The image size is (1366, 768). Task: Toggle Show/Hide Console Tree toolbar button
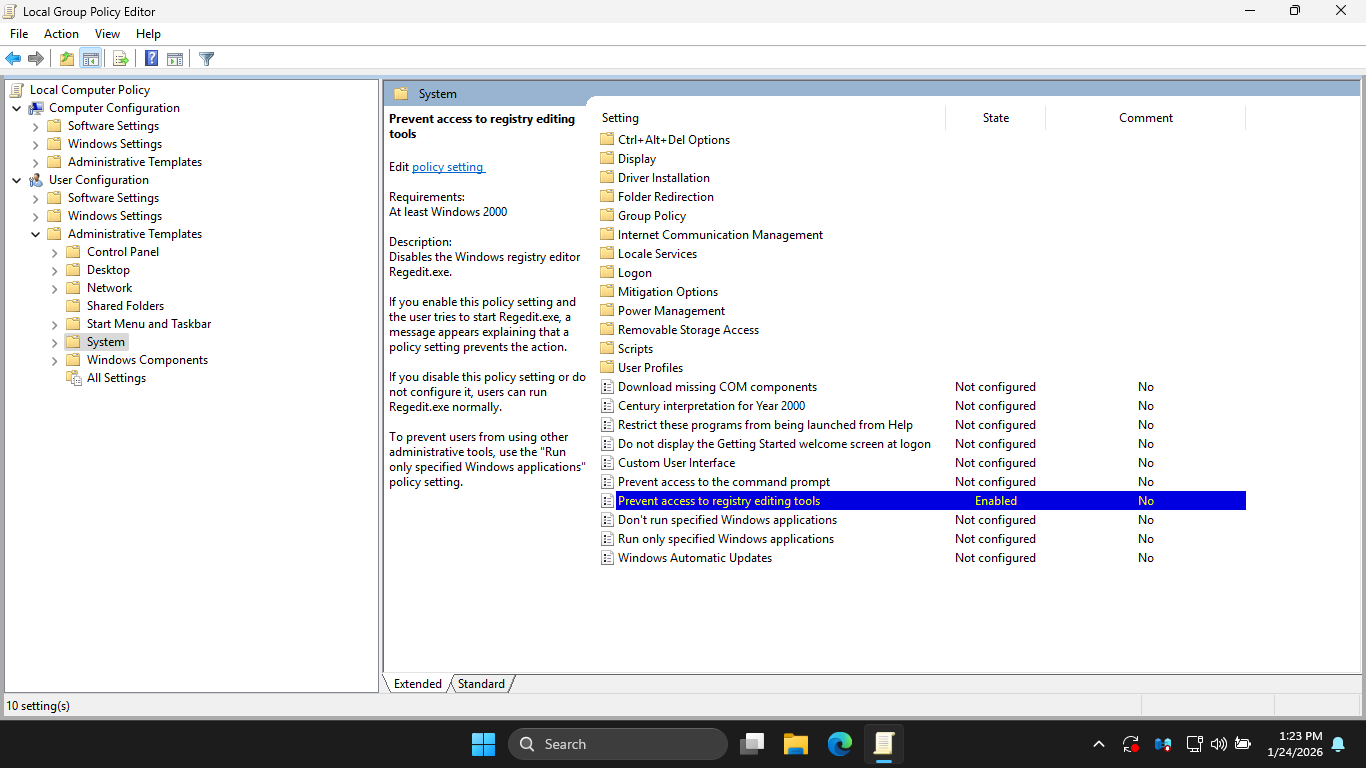click(x=90, y=59)
